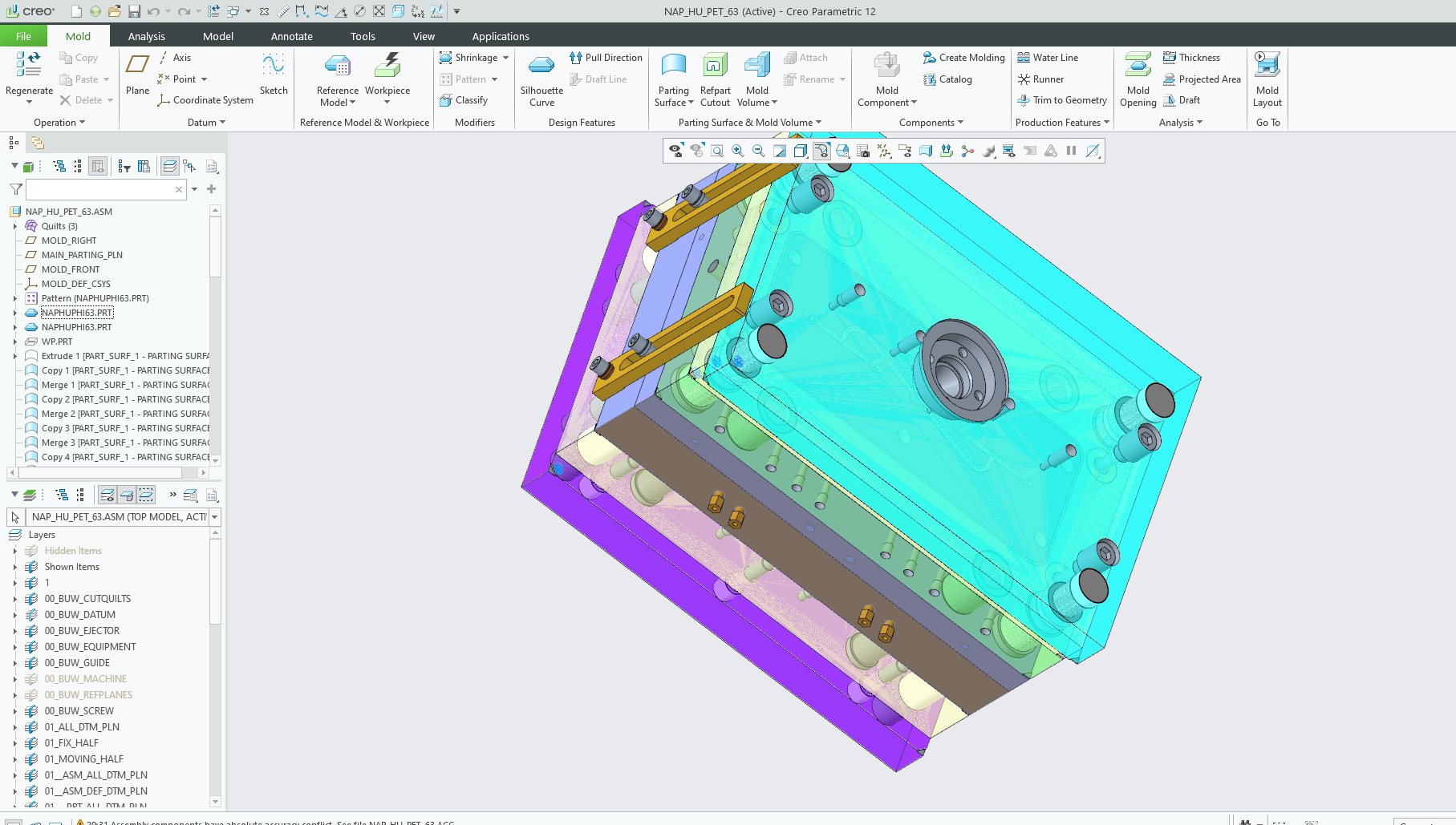Open the Shrinkage dropdown arrow
1456x825 pixels.
(x=505, y=58)
